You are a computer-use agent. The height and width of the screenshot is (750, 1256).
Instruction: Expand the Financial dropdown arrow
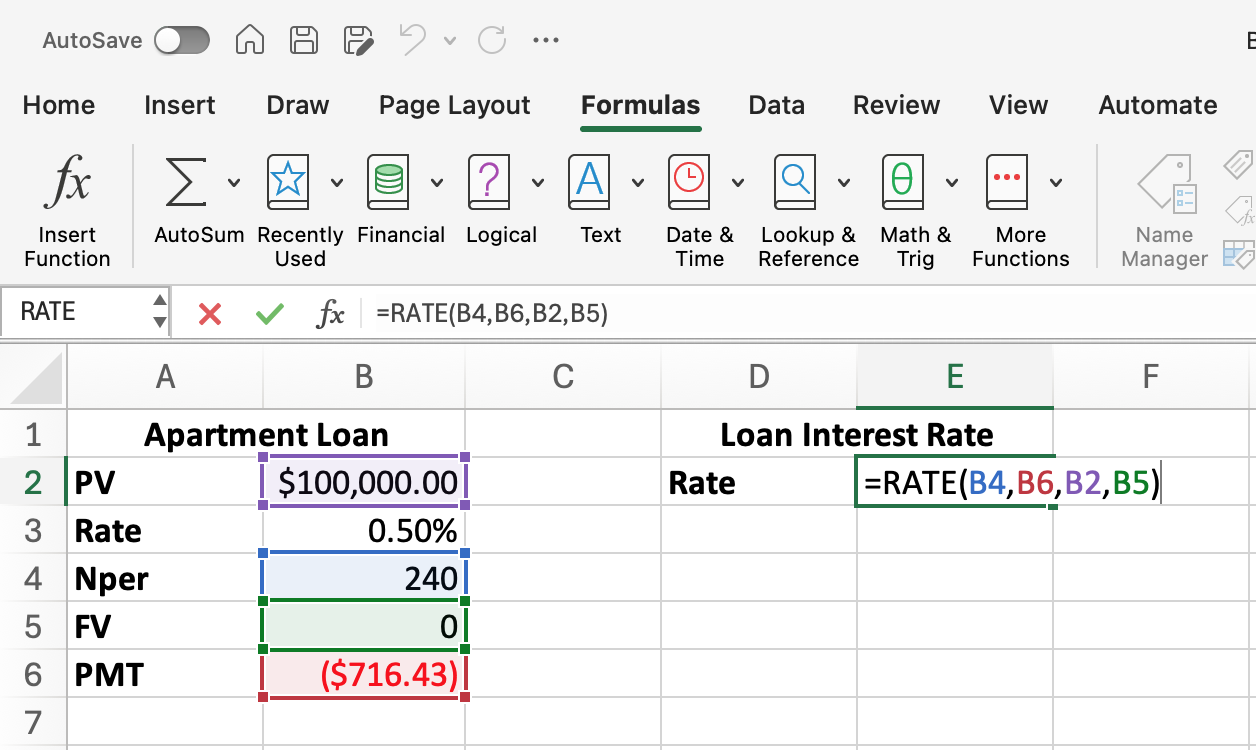click(437, 182)
